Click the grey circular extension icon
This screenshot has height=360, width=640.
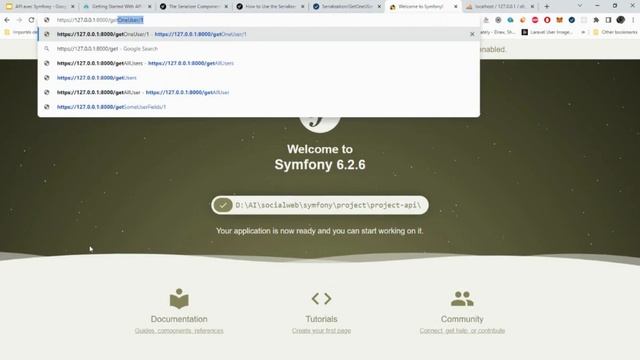pos(498,20)
